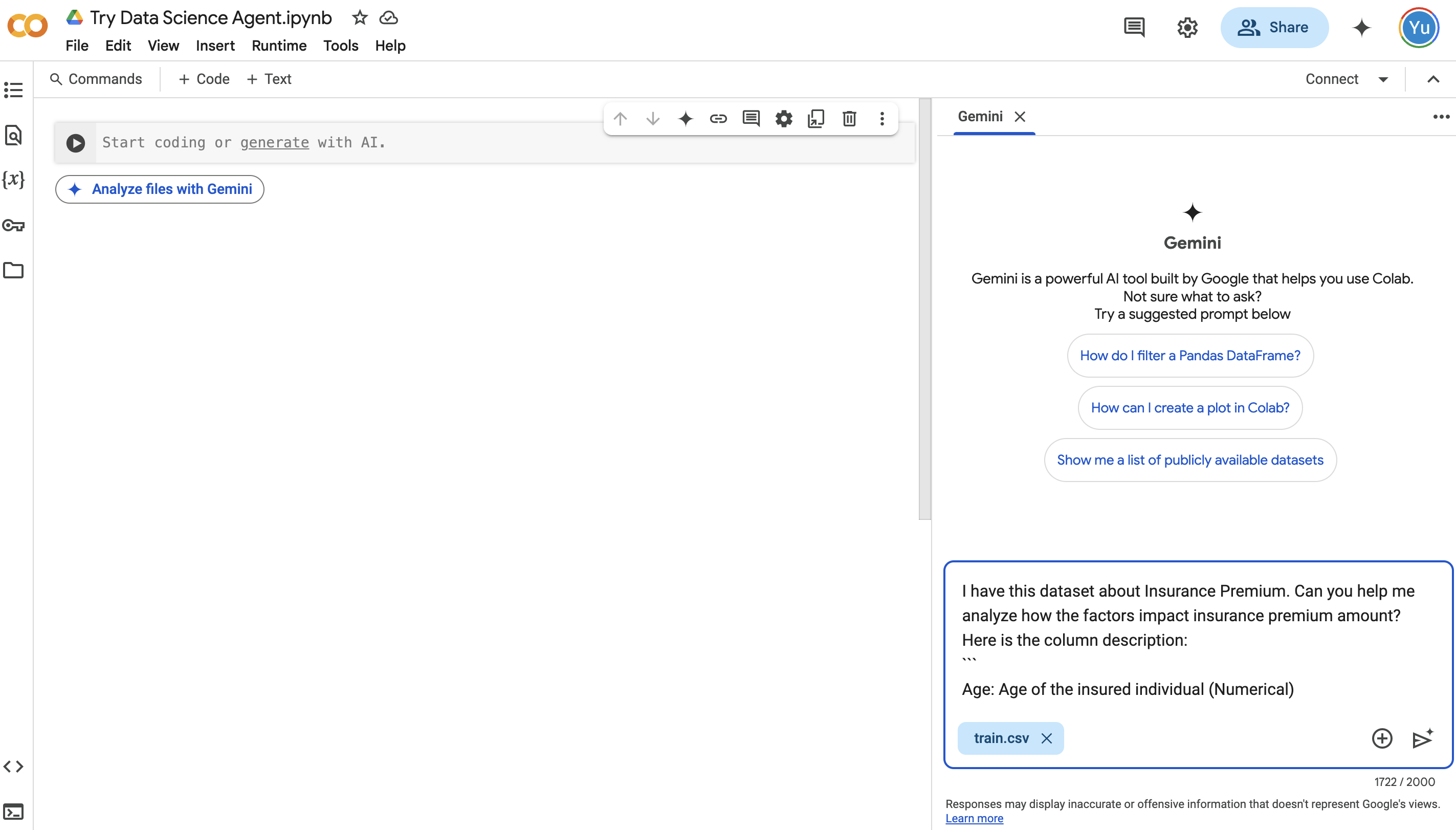
Task: Add file with plus circle icon in Gemini prompt
Action: (x=1382, y=738)
